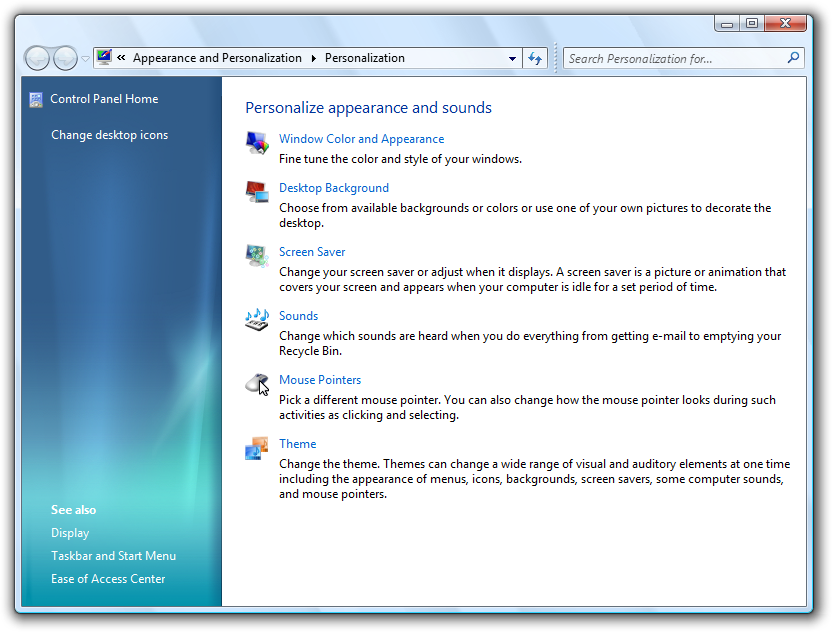This screenshot has height=632, width=832.
Task: Click the Control Panel Home icon in sidebar
Action: (x=37, y=99)
